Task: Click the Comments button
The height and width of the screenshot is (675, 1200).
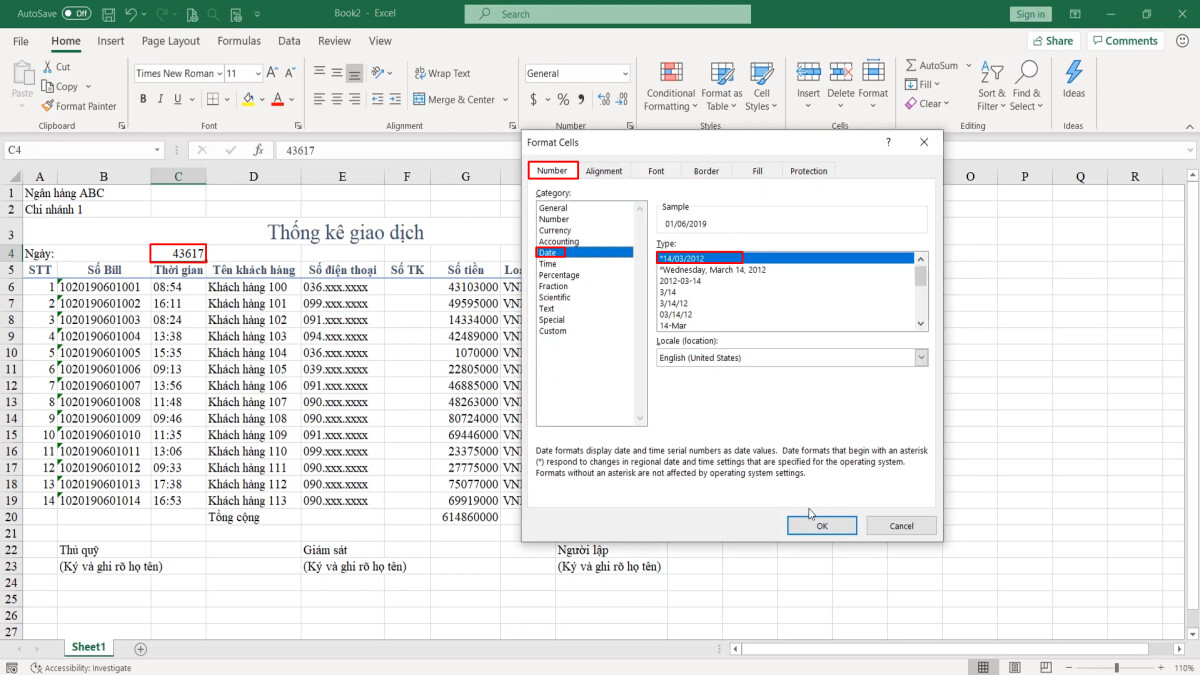Action: pyautogui.click(x=1125, y=41)
